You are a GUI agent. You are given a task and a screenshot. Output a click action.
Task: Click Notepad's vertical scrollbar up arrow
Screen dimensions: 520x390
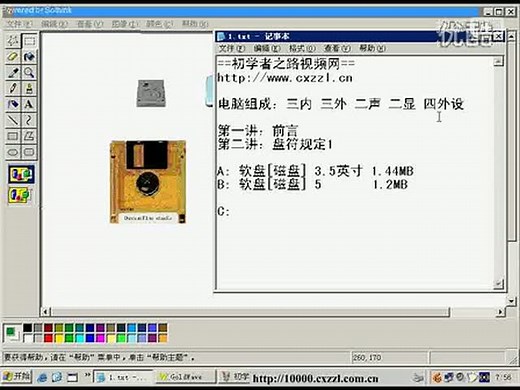click(498, 61)
